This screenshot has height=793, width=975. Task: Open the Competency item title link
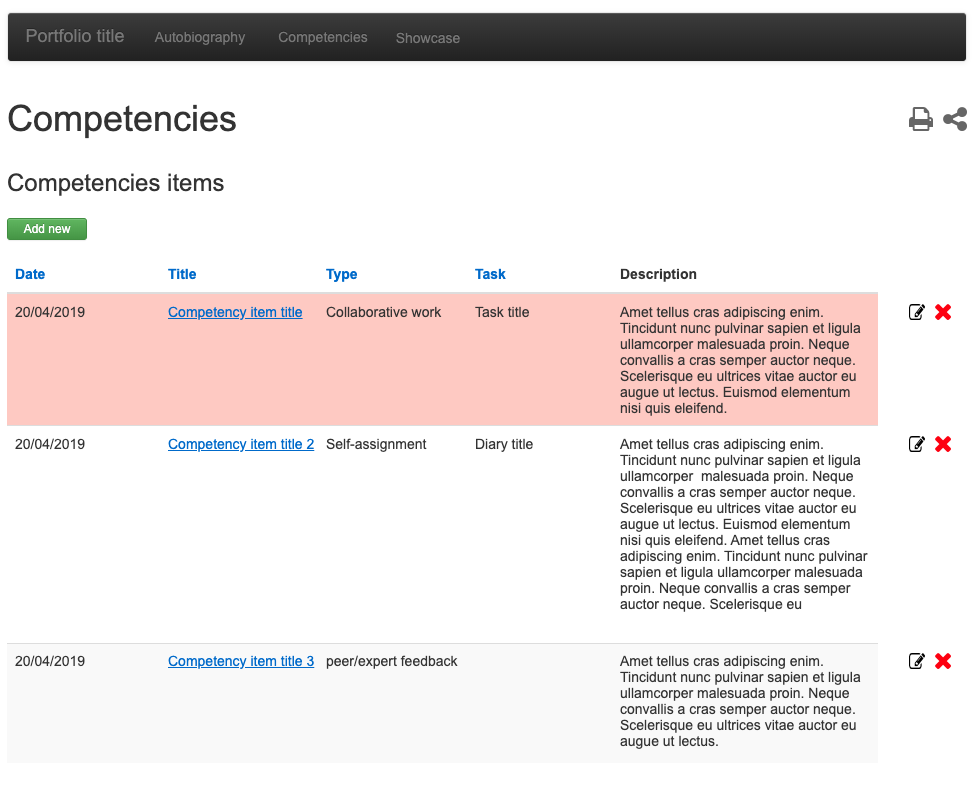click(235, 313)
